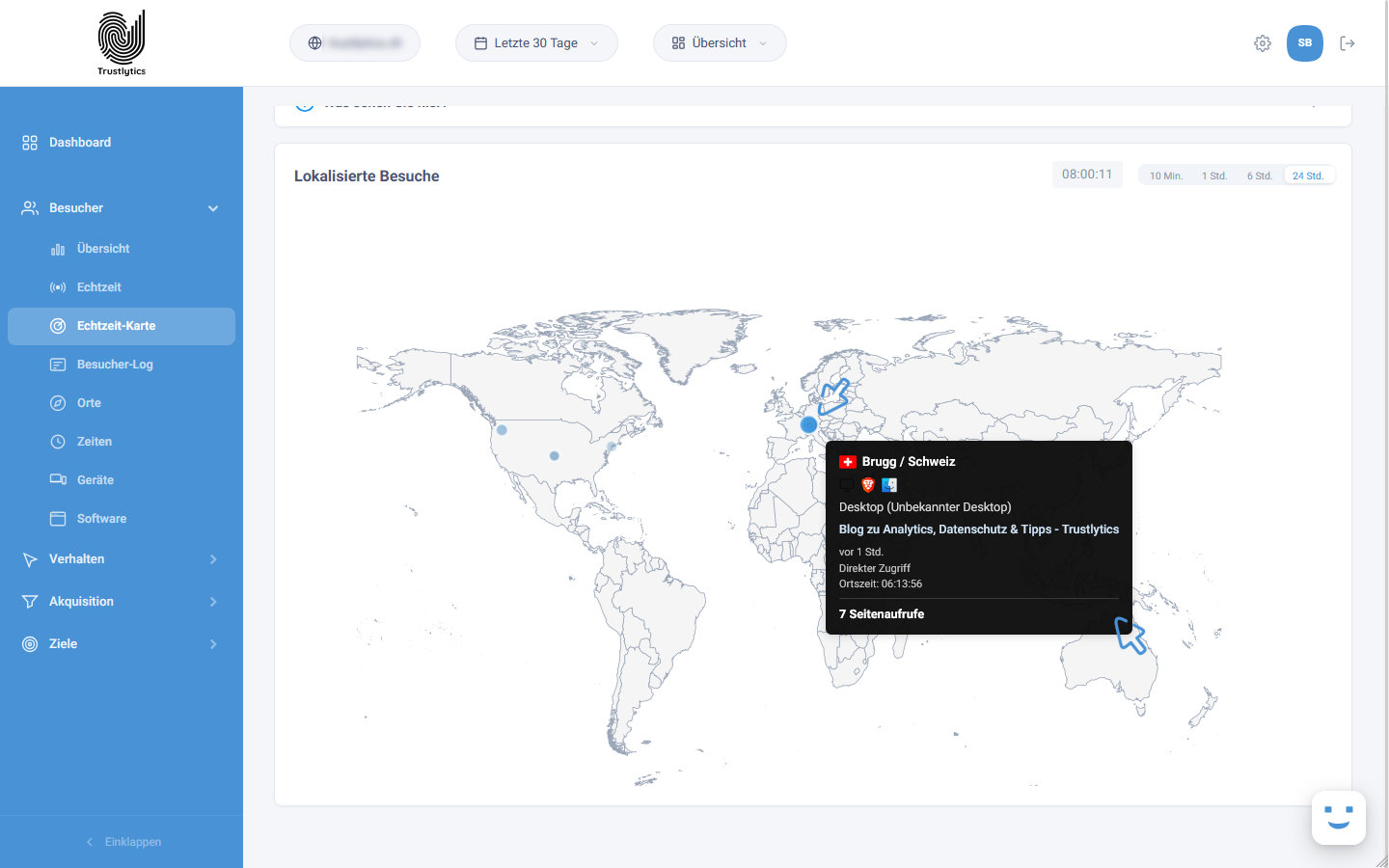
Task: Click the 08:00:11 timer display
Action: [x=1087, y=175]
